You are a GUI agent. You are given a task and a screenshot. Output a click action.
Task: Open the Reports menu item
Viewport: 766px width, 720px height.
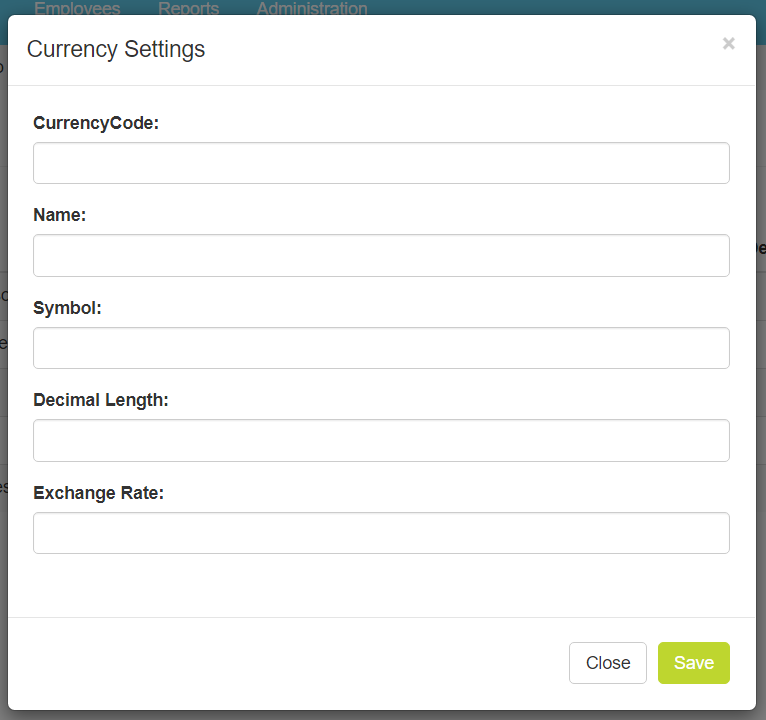(188, 8)
